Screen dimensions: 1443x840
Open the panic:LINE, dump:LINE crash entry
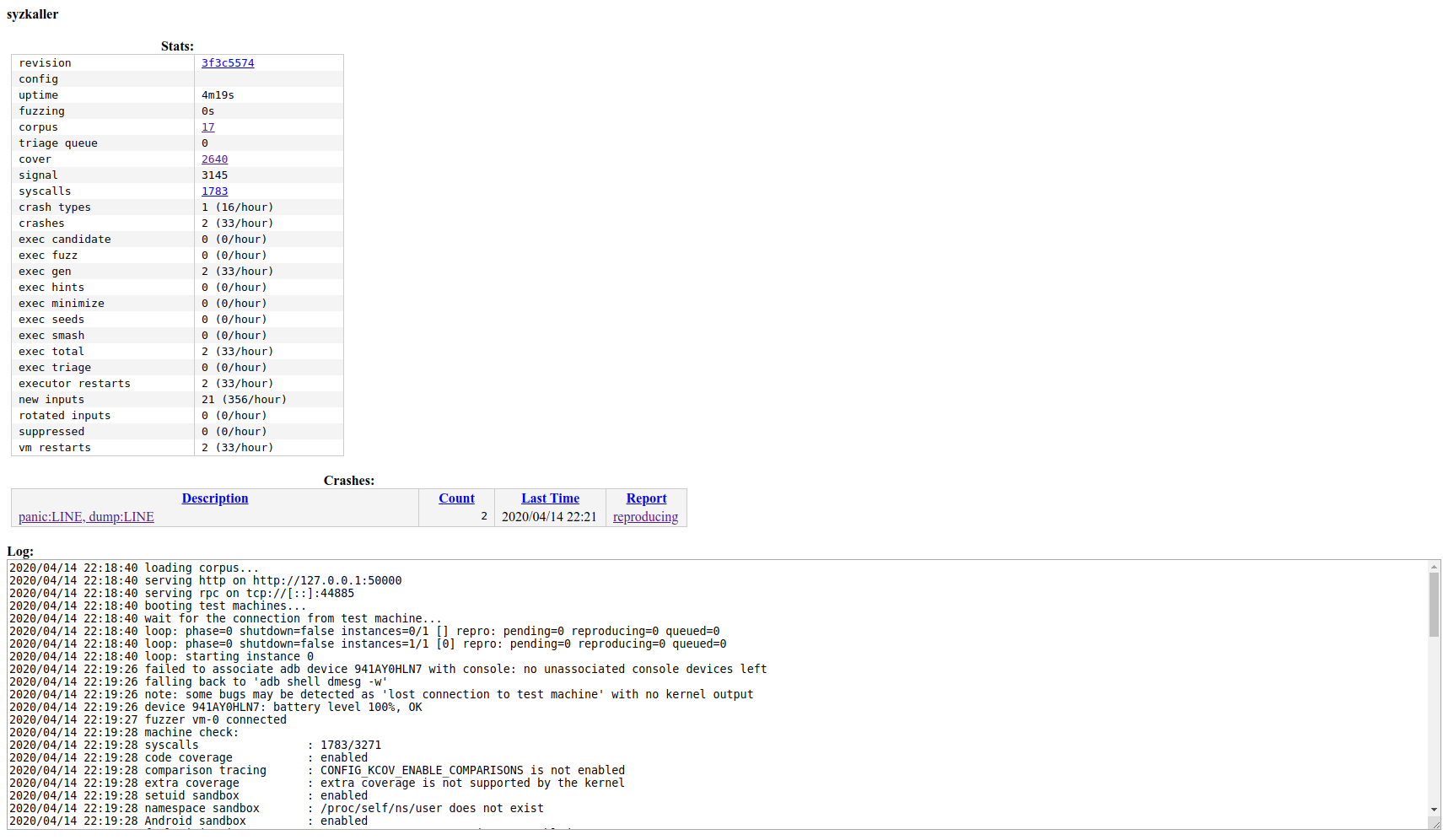(86, 517)
